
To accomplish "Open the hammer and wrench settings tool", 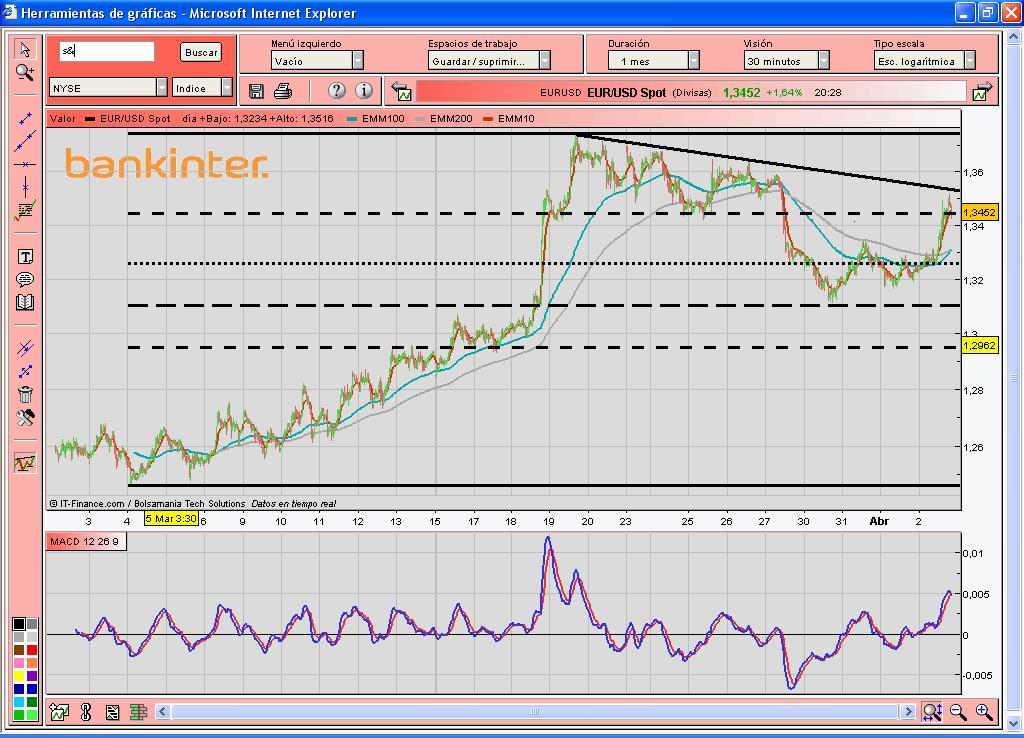I will [25, 417].
